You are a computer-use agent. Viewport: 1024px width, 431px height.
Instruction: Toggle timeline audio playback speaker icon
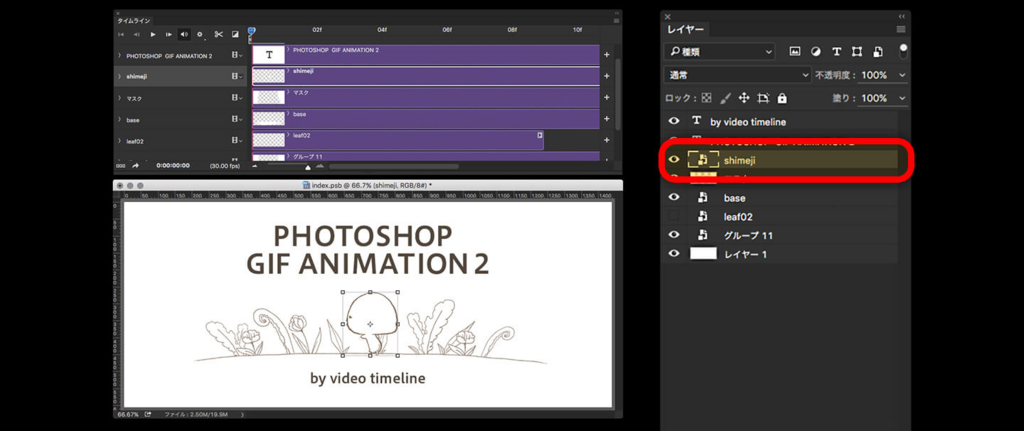[184, 34]
